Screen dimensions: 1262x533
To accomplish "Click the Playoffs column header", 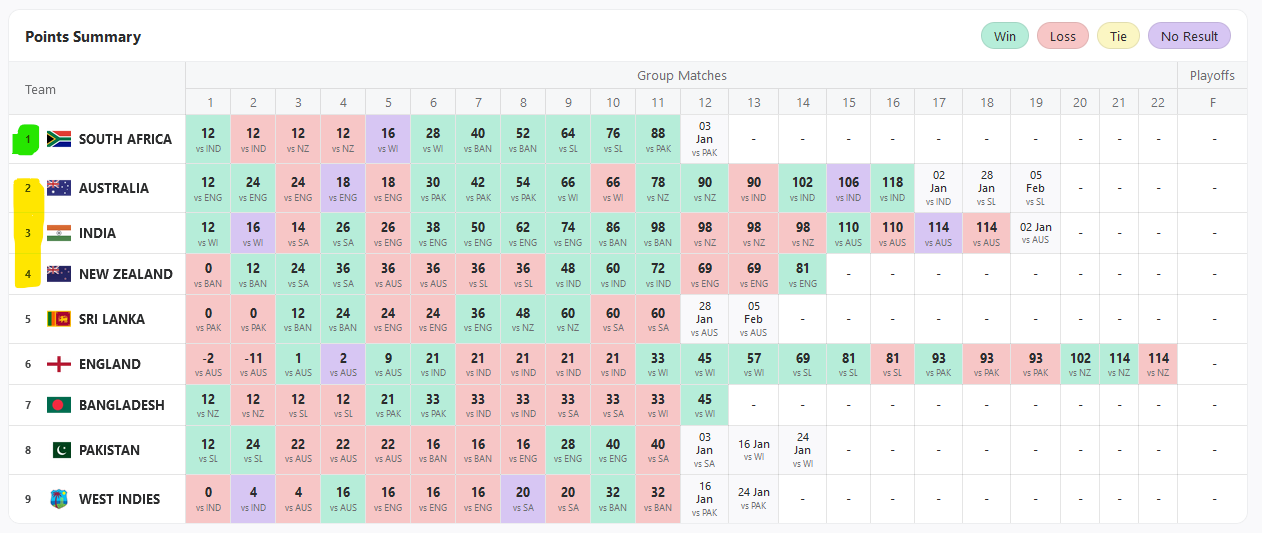I will tap(1212, 75).
